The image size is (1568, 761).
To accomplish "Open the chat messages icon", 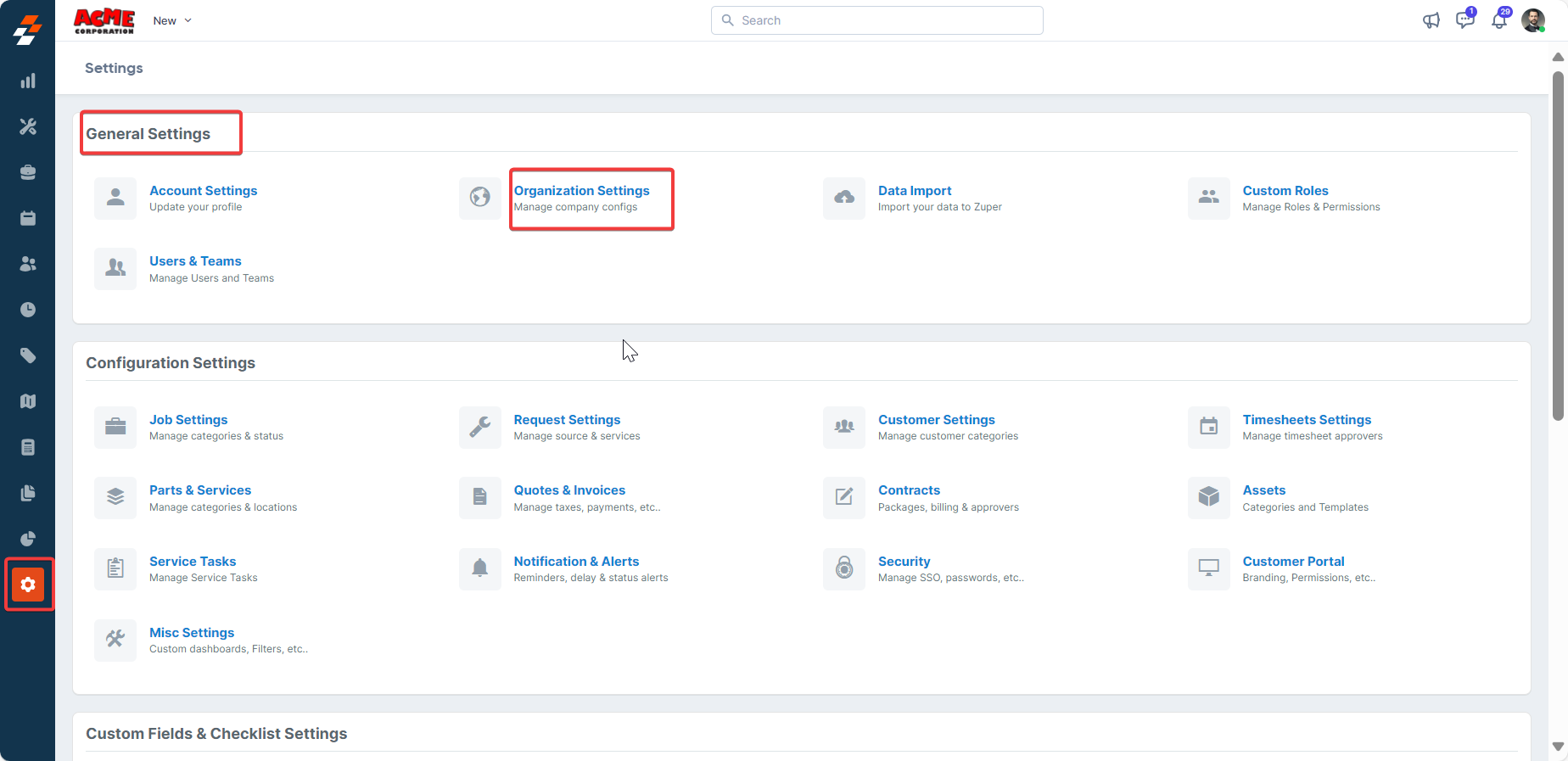I will (x=1464, y=21).
